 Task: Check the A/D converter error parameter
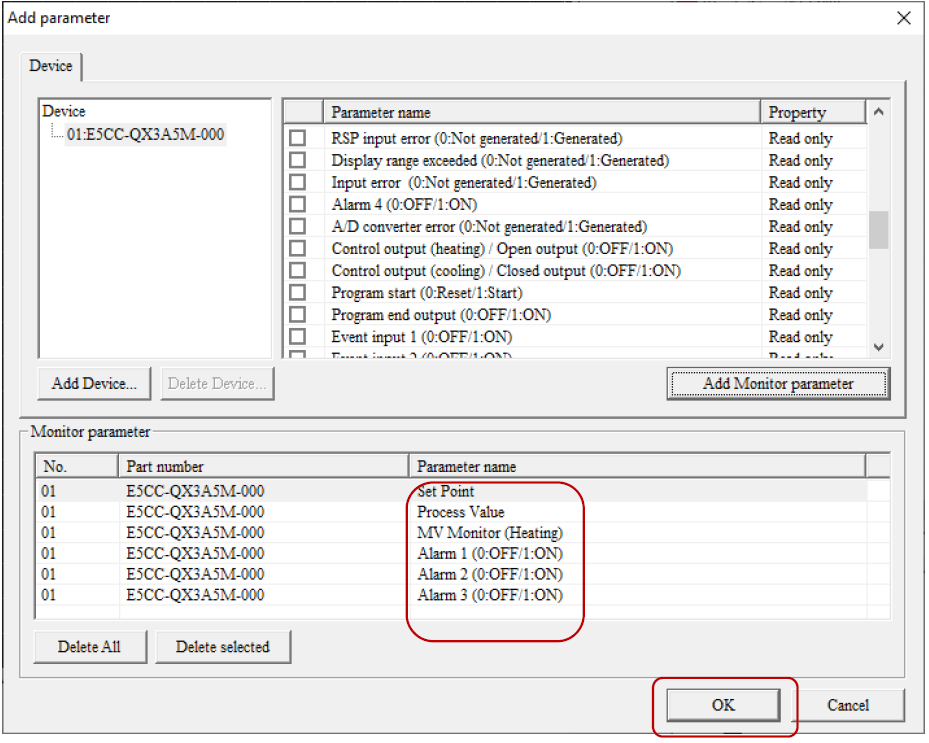coord(297,226)
